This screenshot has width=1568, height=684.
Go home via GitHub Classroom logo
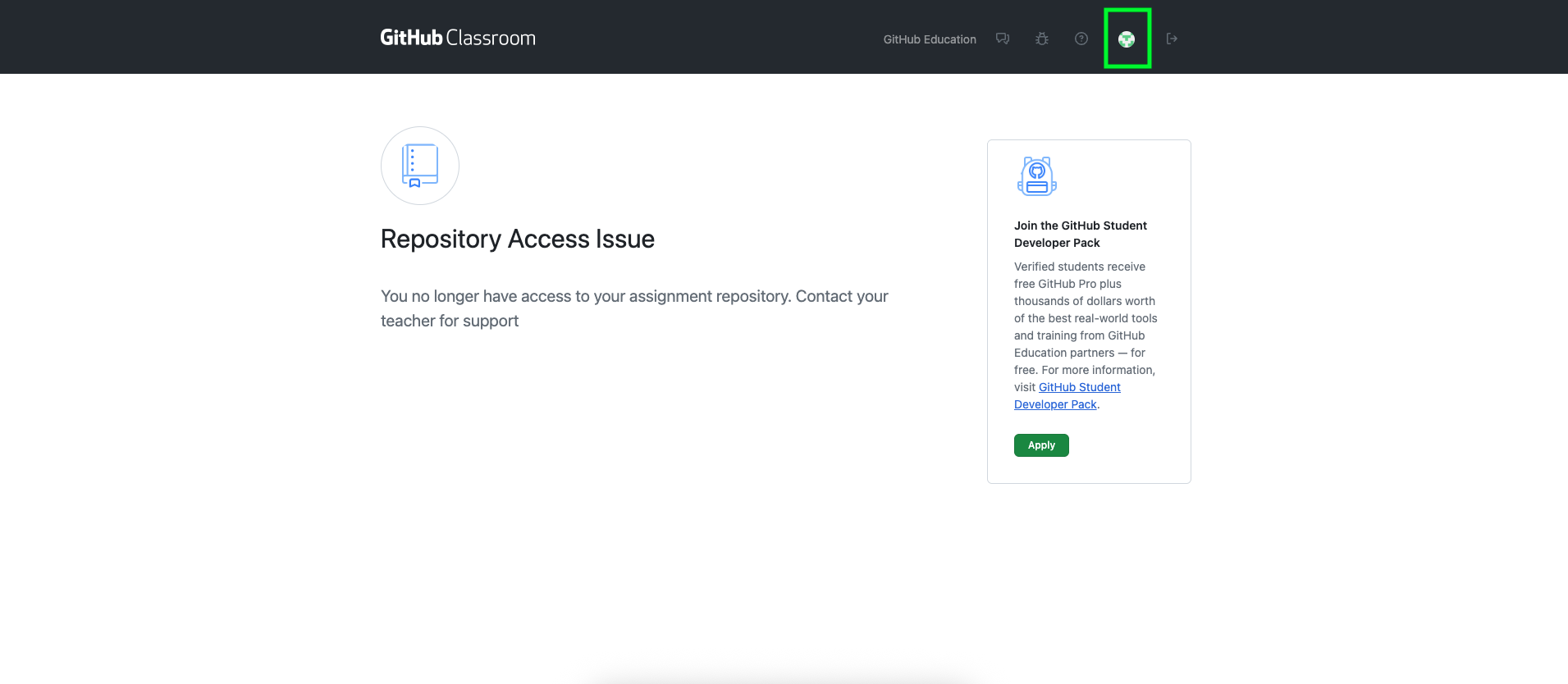pos(457,38)
